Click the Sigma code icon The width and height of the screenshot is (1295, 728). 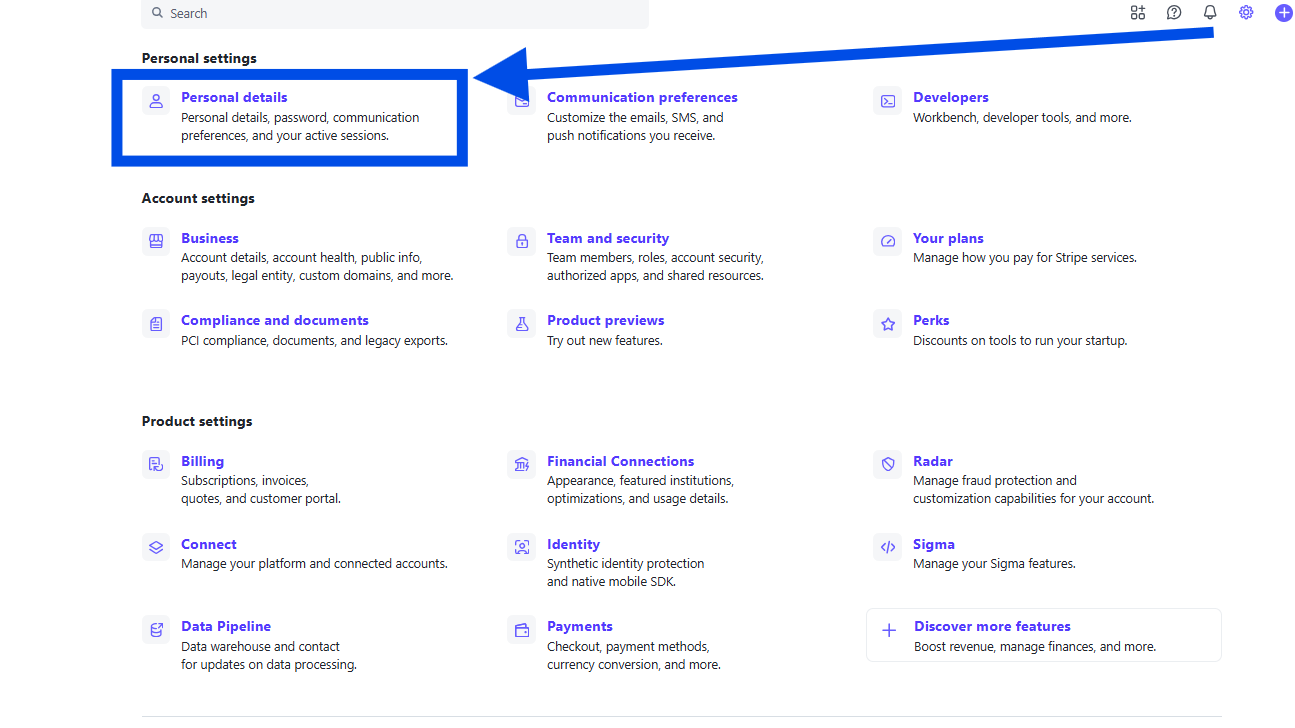pos(887,547)
